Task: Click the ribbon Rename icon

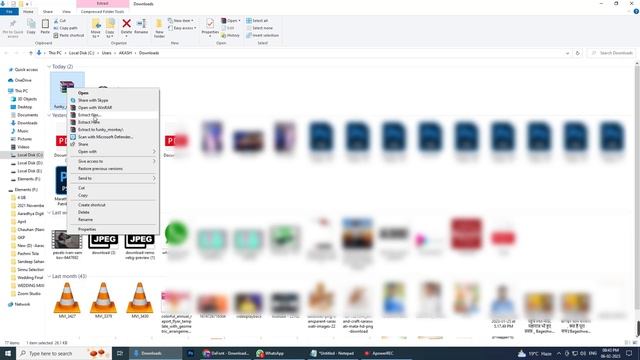Action: (141, 24)
